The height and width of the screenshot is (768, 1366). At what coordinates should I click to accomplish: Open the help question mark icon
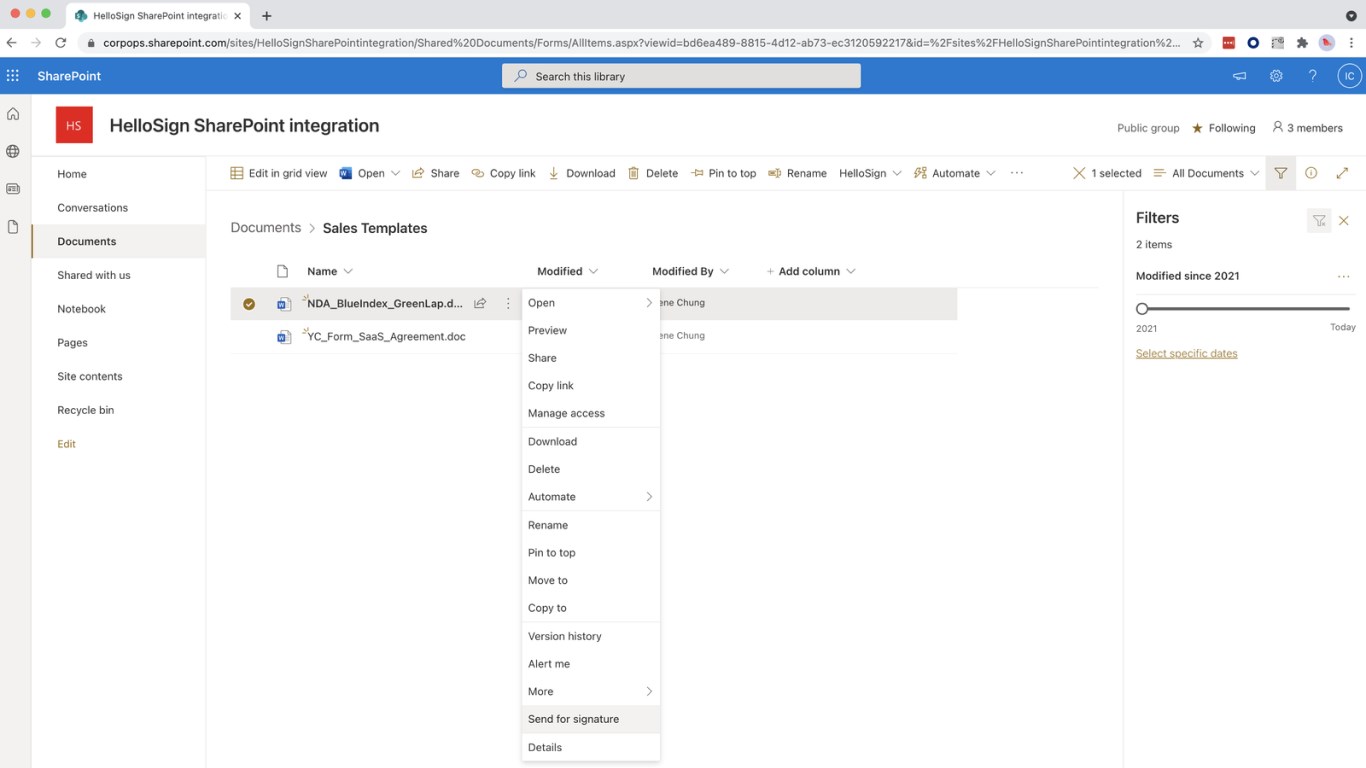pyautogui.click(x=1312, y=76)
